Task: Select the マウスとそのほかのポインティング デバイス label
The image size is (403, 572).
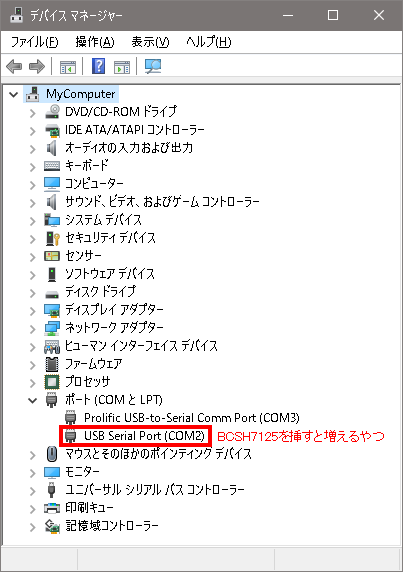Action: [x=159, y=454]
